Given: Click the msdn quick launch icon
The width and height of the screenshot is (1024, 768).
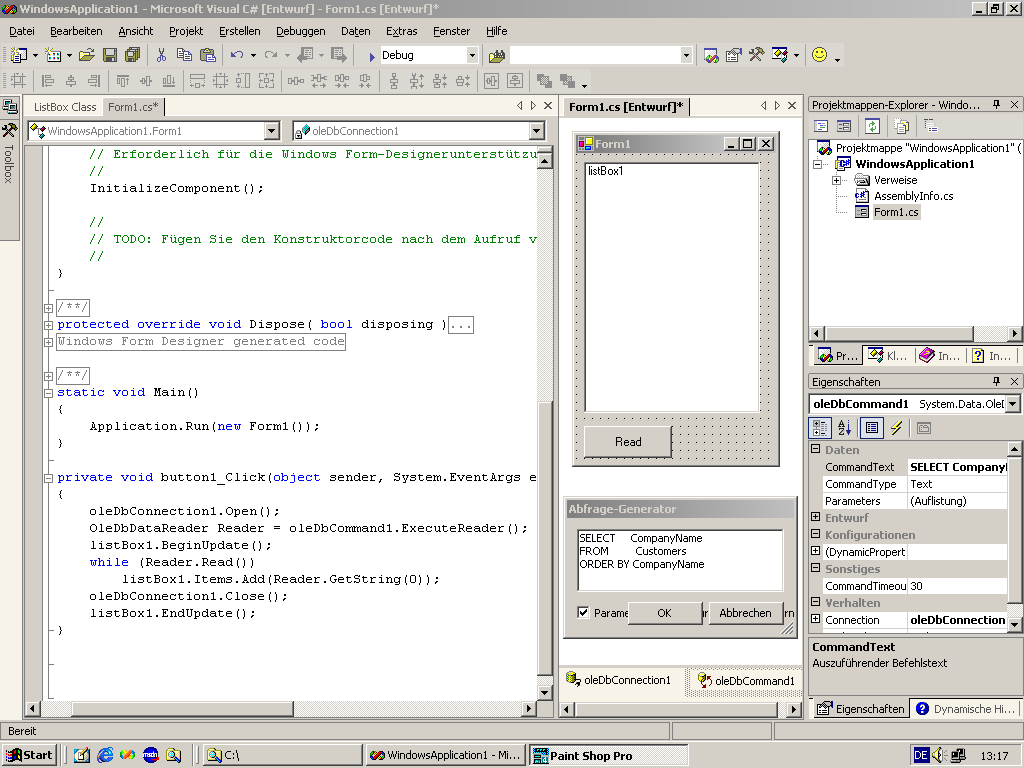Looking at the screenshot, I should coord(150,755).
